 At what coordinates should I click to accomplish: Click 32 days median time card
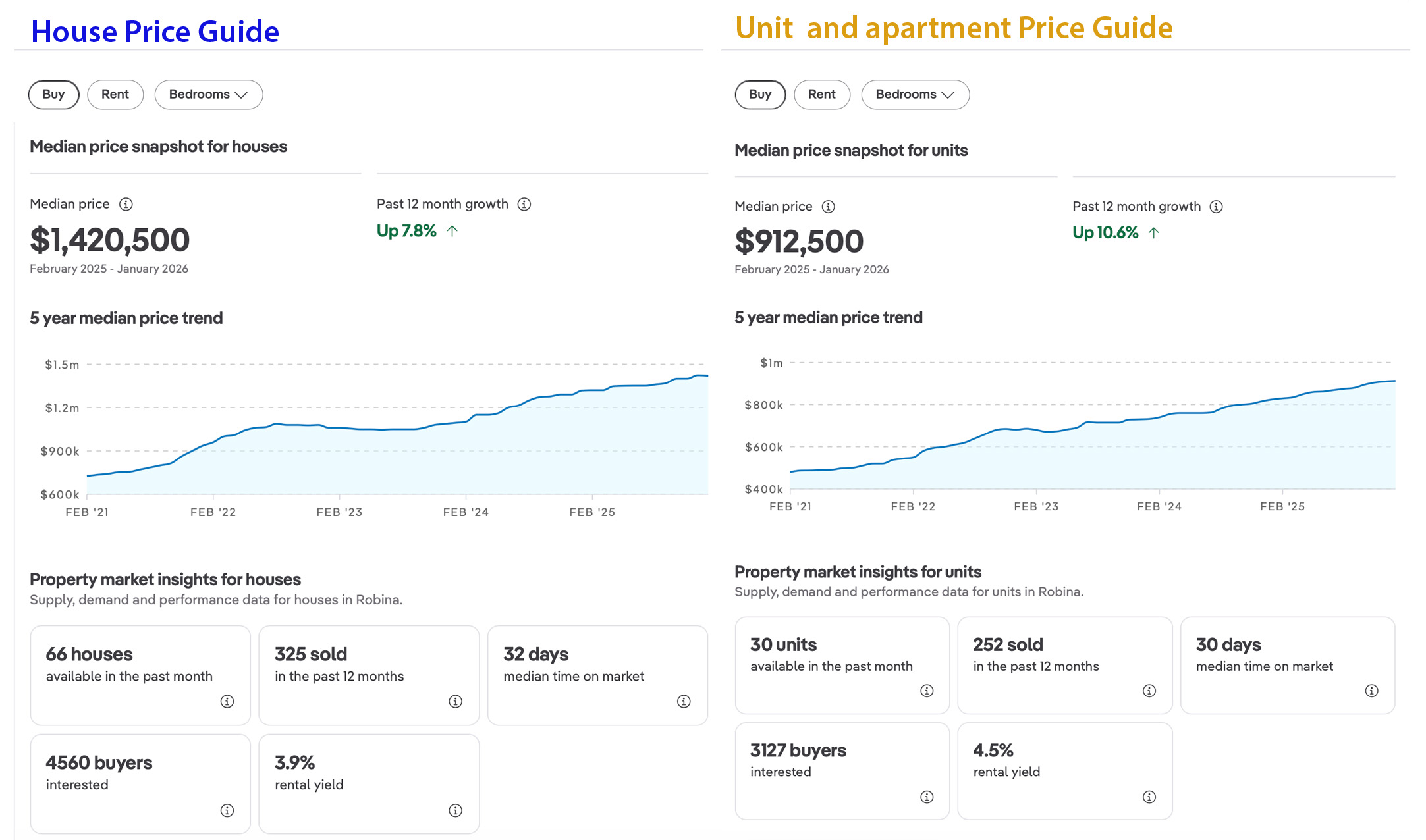point(597,675)
